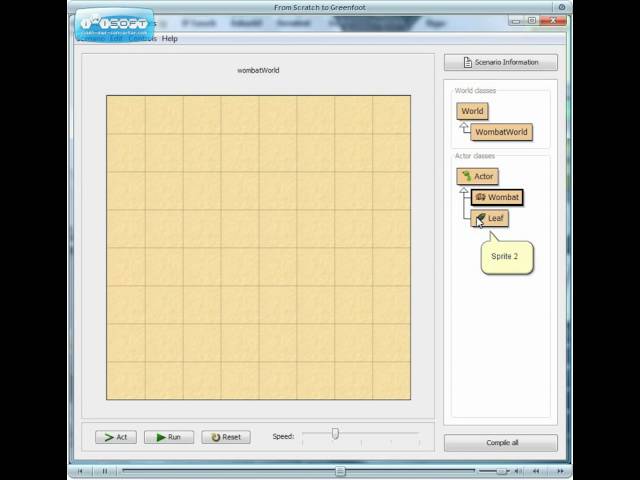Click the Greenfoot window minimize button
The width and height of the screenshot is (640, 480).
(517, 20)
